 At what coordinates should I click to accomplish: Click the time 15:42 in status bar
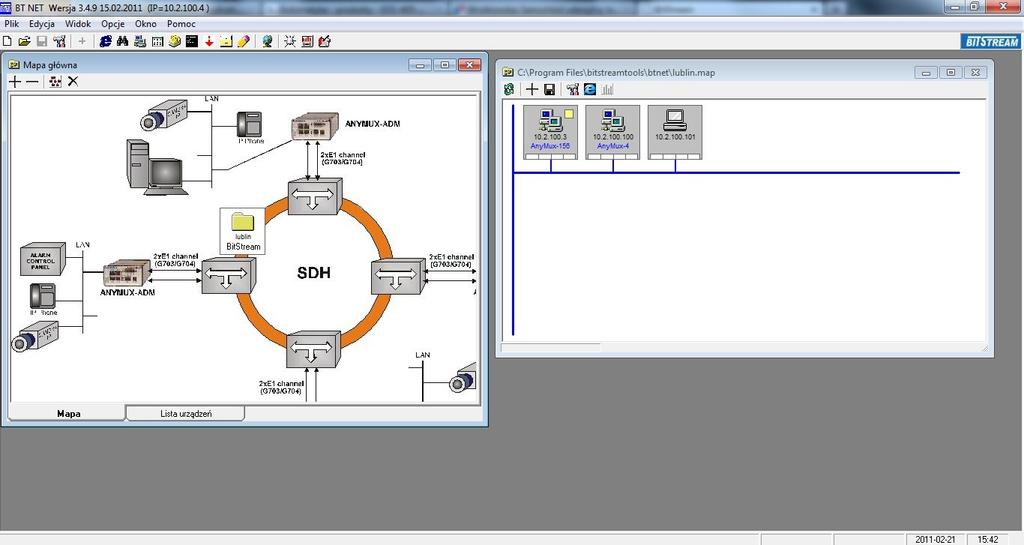(988, 539)
